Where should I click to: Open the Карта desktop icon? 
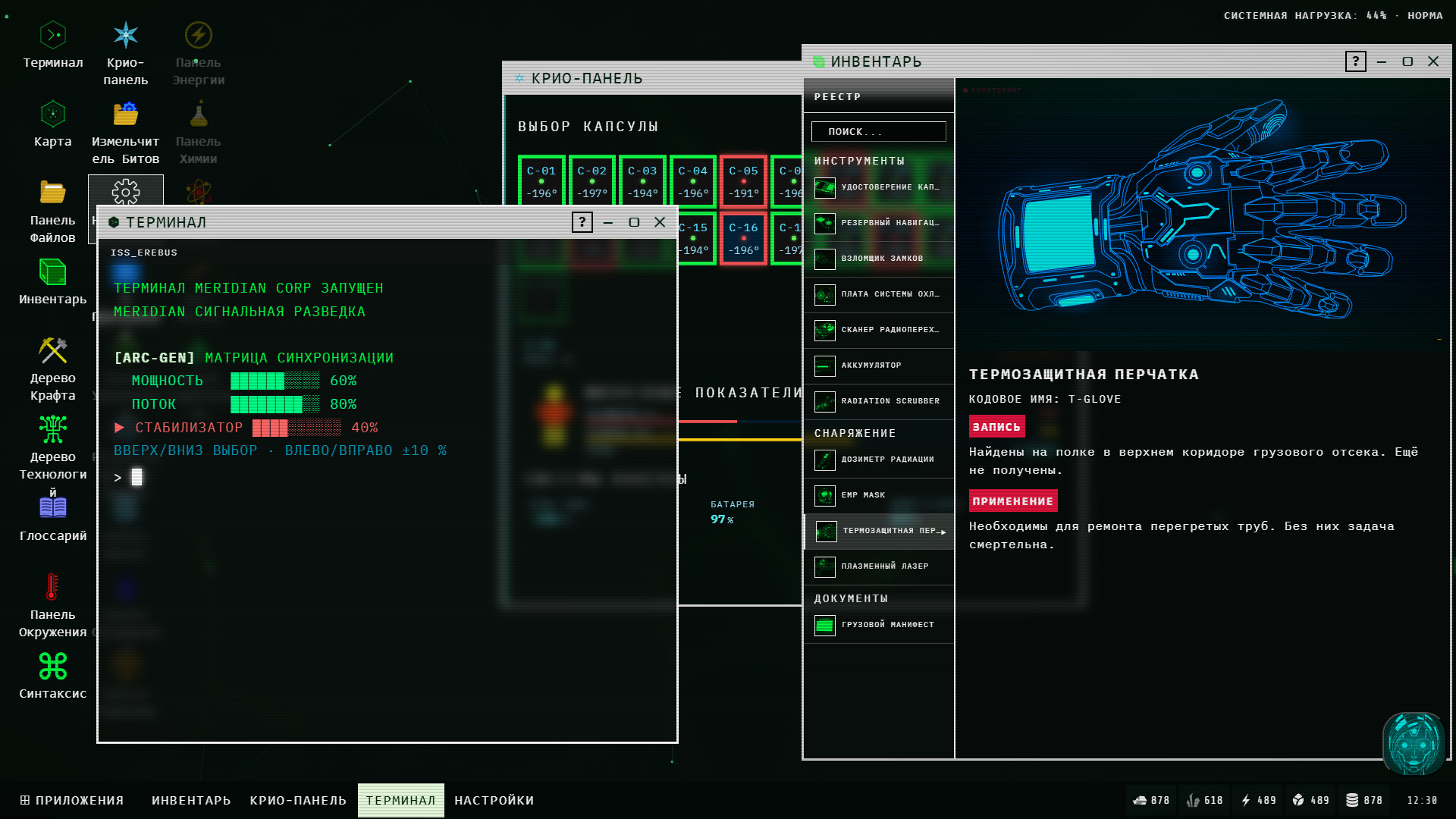click(52, 124)
